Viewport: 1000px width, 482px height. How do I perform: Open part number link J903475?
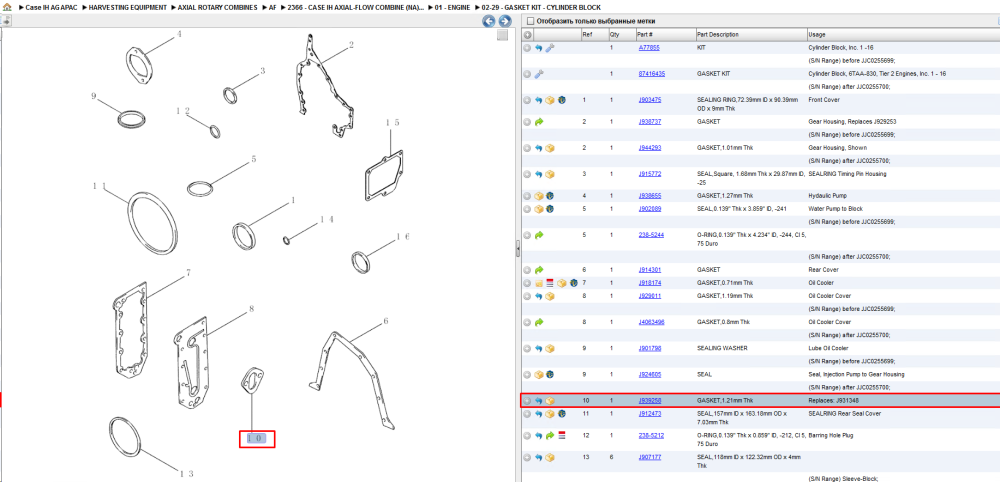pyautogui.click(x=650, y=100)
